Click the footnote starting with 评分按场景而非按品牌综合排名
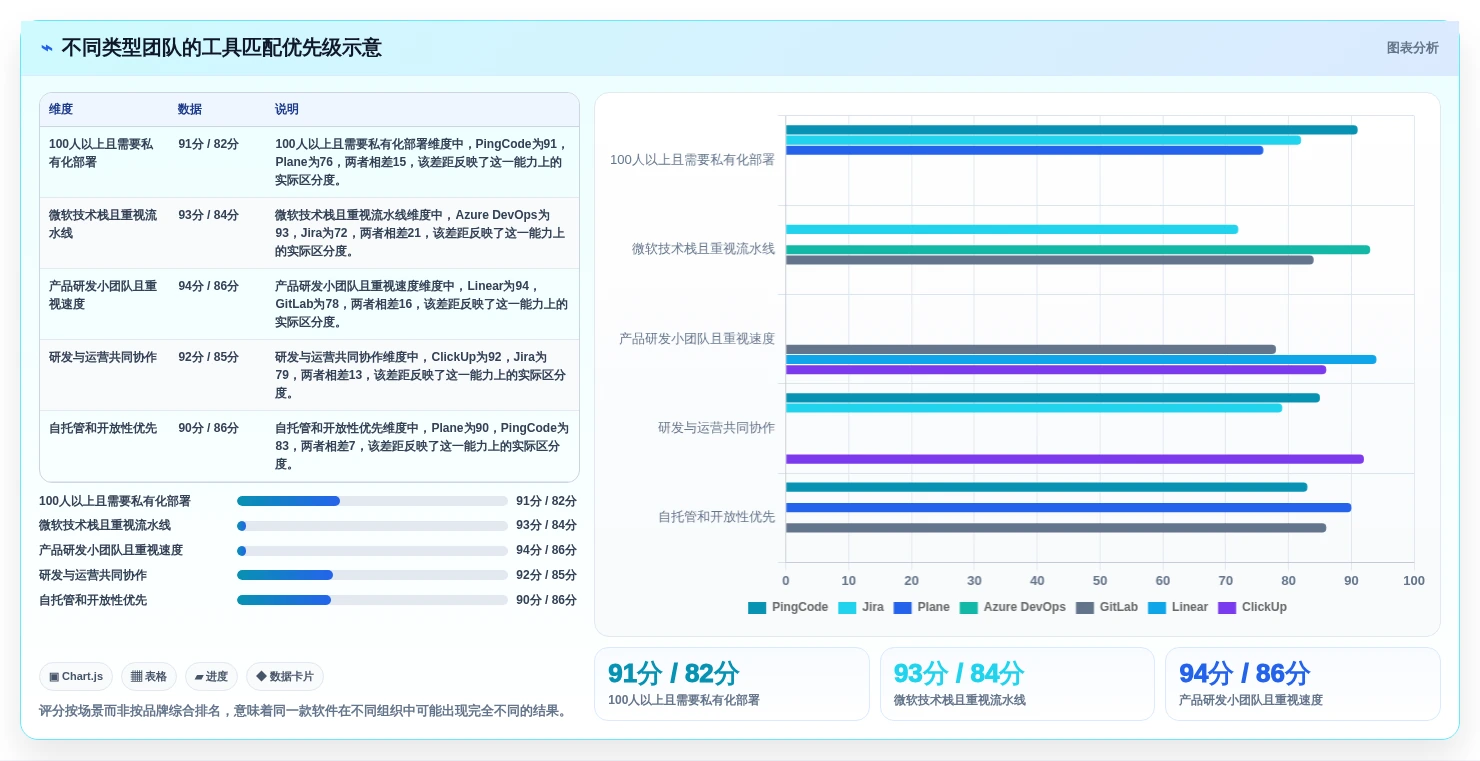Screen dimensions: 1480x761 click(305, 711)
